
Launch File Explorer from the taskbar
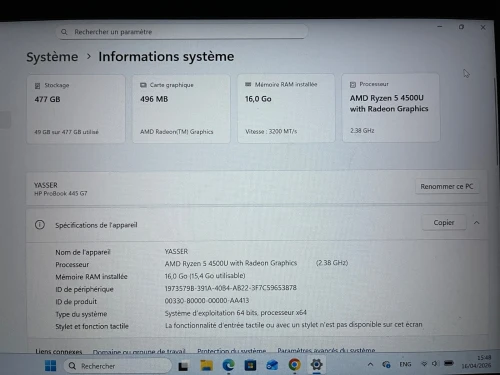point(206,366)
